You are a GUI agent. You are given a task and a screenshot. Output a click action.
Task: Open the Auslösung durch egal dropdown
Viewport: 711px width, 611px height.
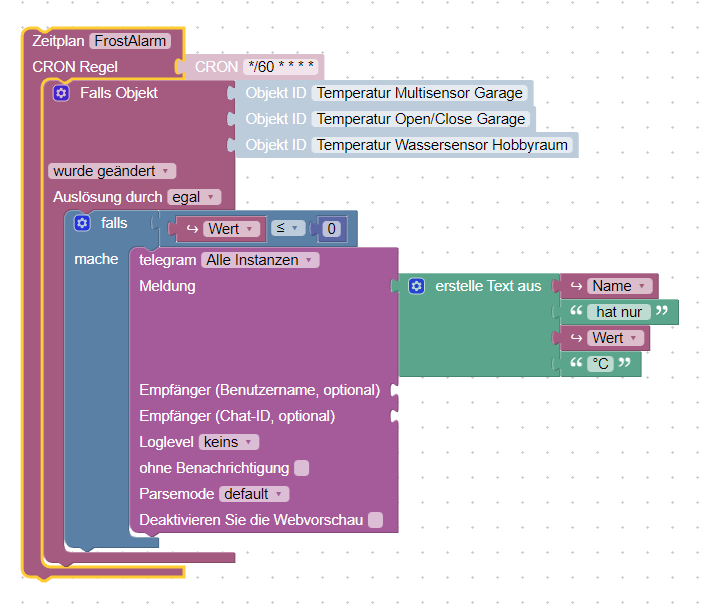pos(194,197)
